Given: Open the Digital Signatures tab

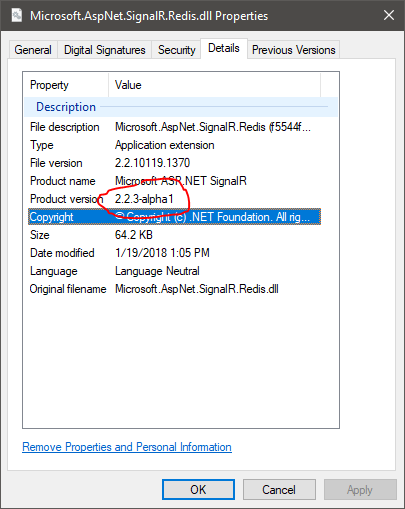Looking at the screenshot, I should [105, 50].
